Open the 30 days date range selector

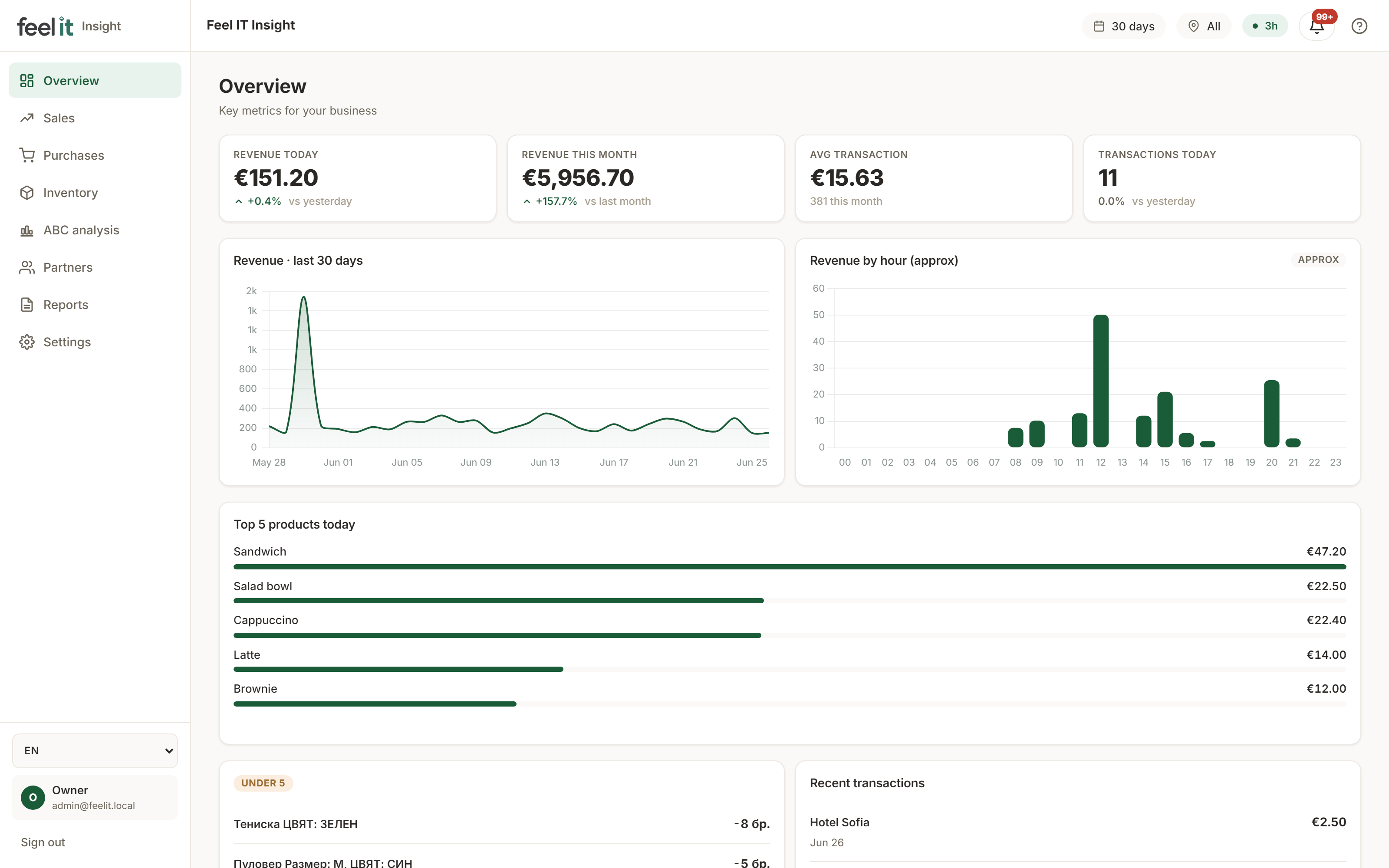(1123, 26)
